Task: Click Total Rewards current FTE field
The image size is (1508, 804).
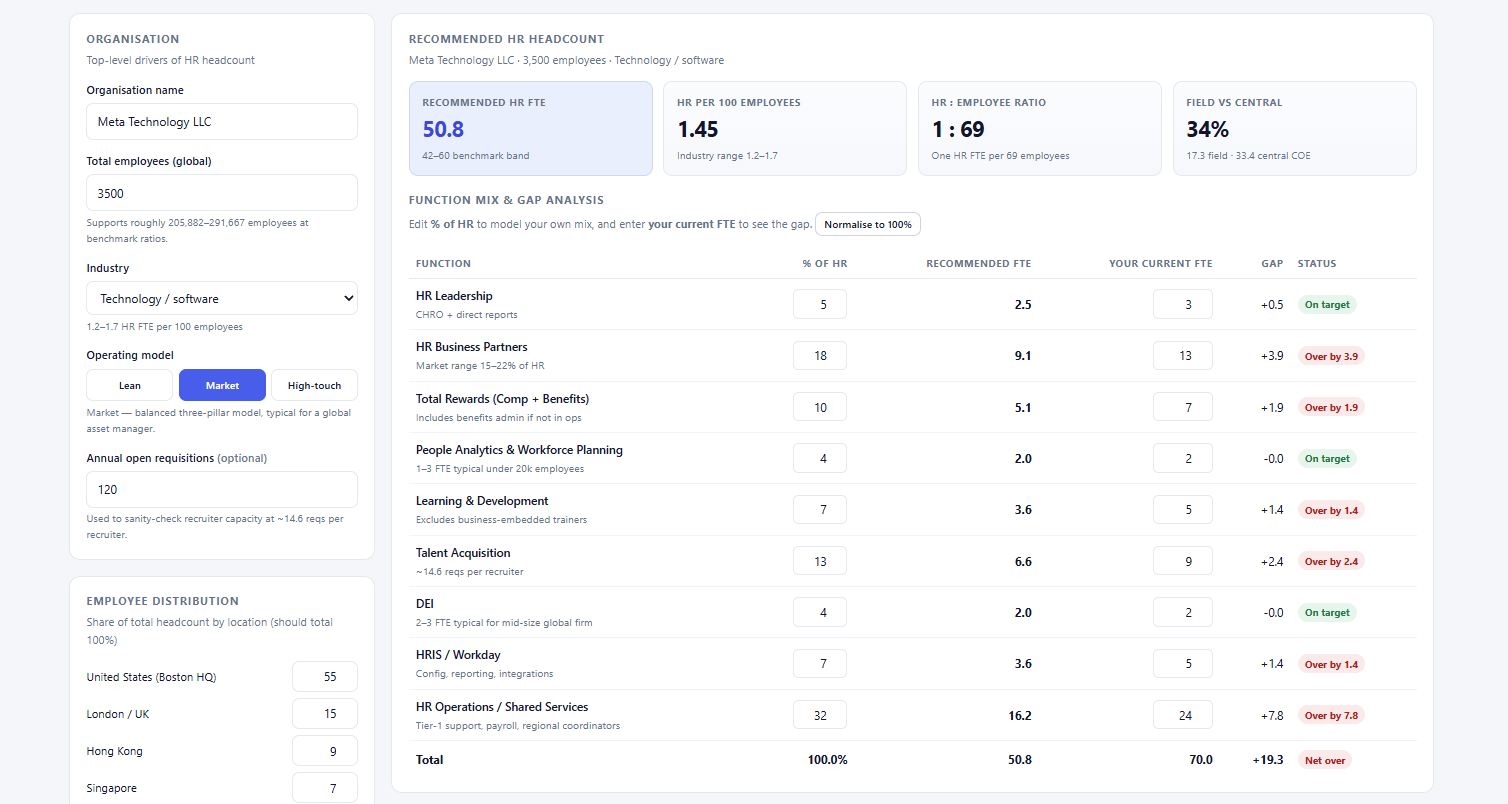Action: pyautogui.click(x=1183, y=407)
